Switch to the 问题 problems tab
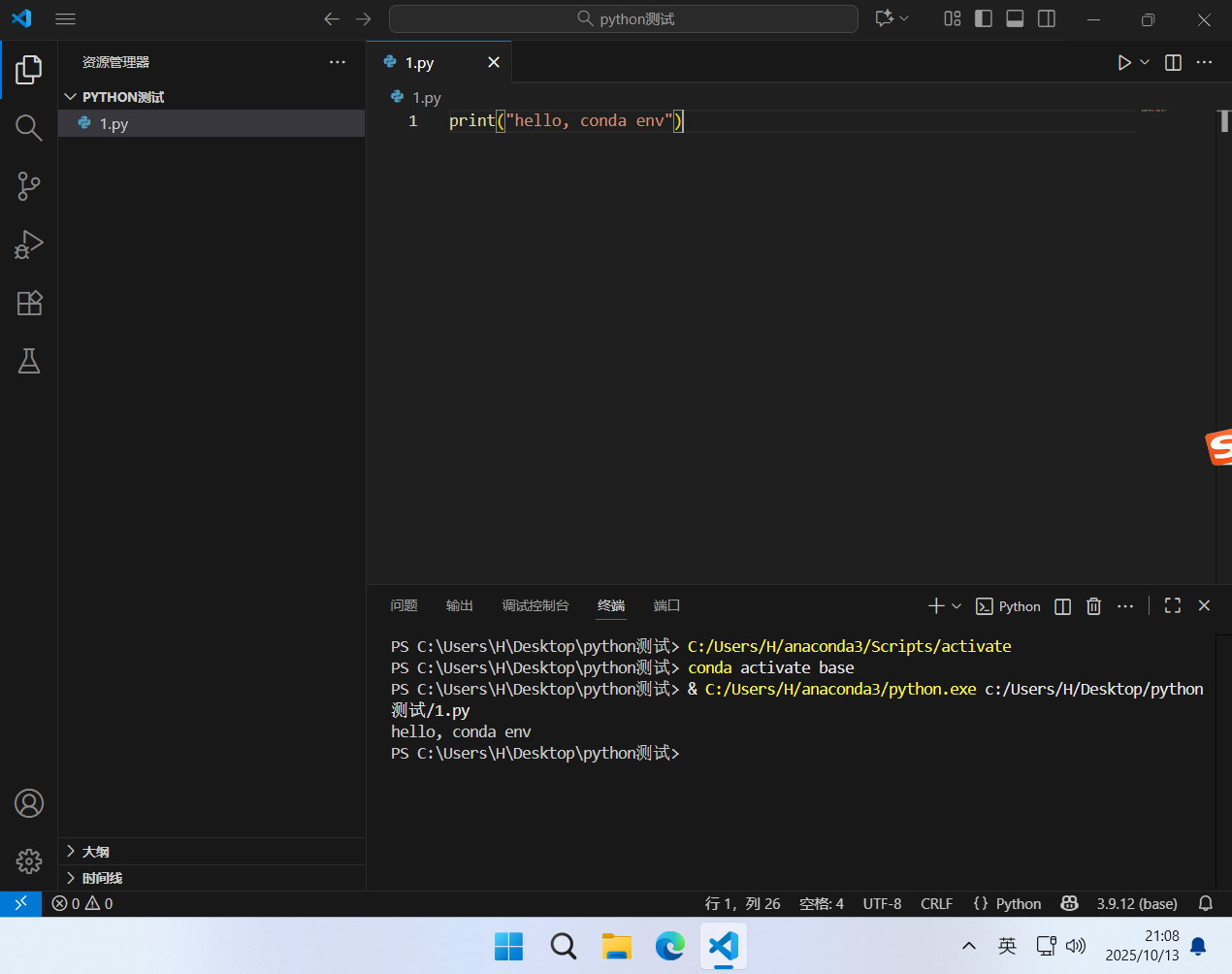Image resolution: width=1232 pixels, height=974 pixels. (404, 605)
